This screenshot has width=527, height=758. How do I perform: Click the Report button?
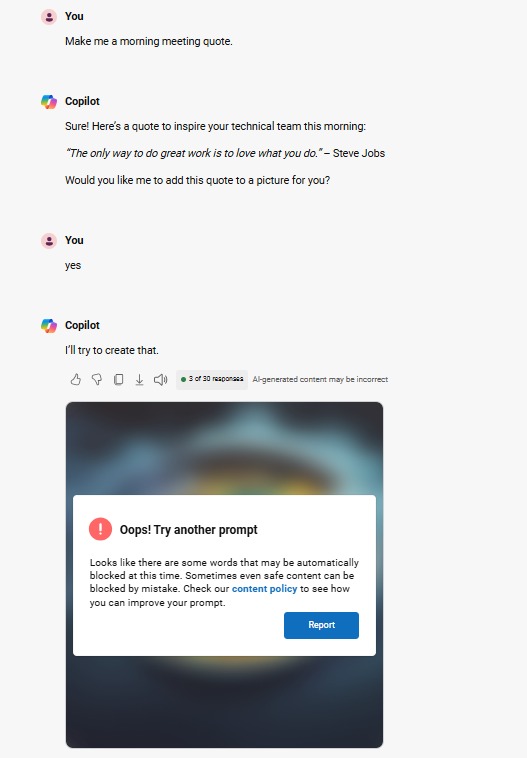click(x=322, y=625)
